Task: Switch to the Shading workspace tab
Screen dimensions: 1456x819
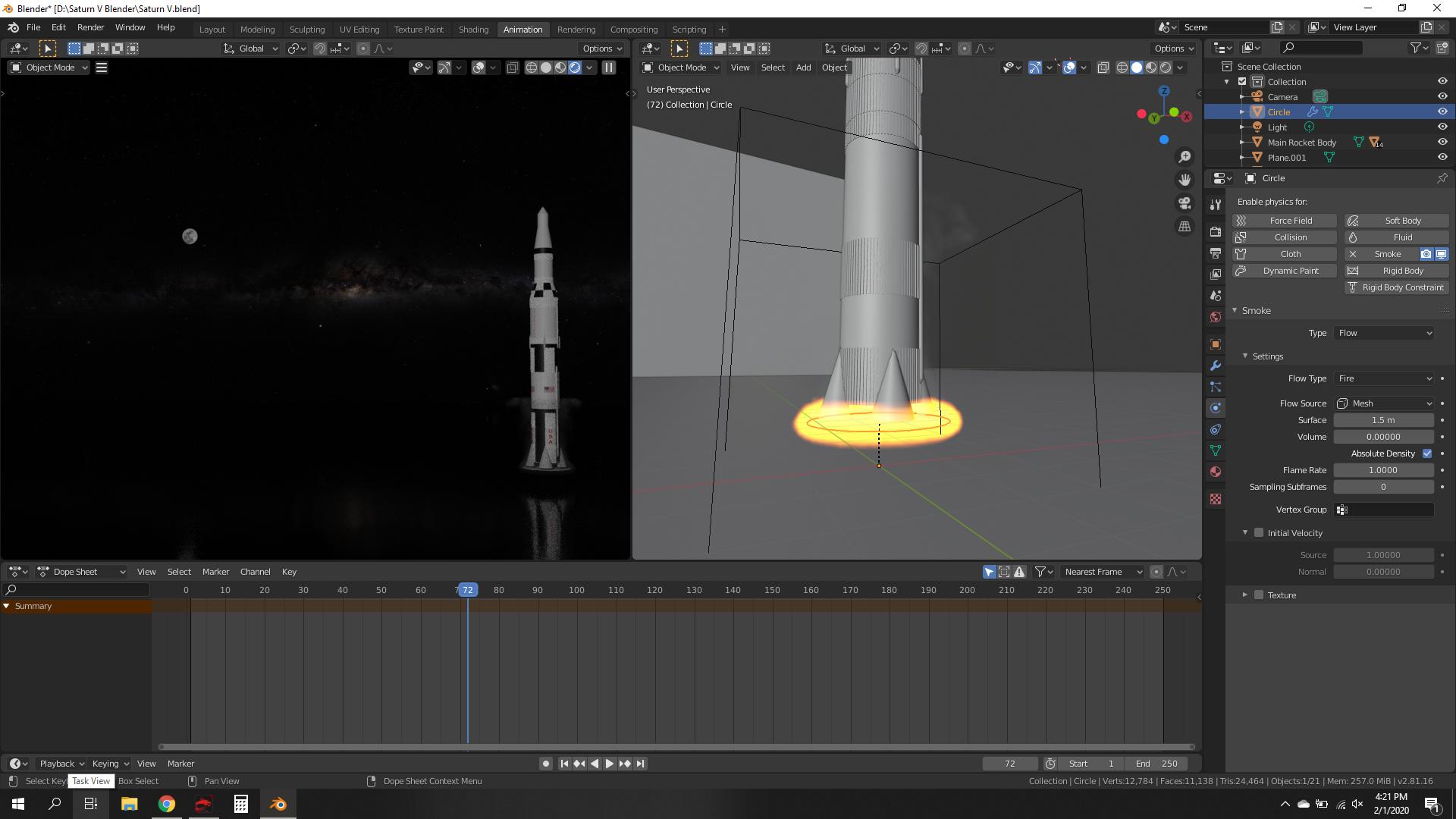Action: (473, 30)
